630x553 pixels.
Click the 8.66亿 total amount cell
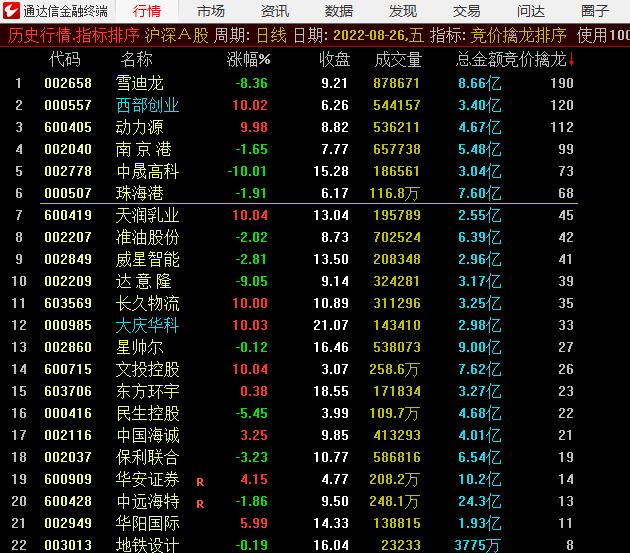click(x=480, y=83)
